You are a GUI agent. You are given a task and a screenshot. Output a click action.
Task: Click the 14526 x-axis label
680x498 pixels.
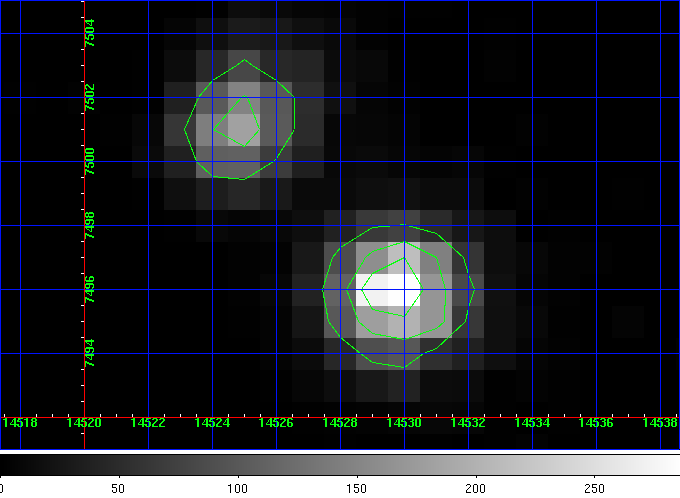click(276, 423)
